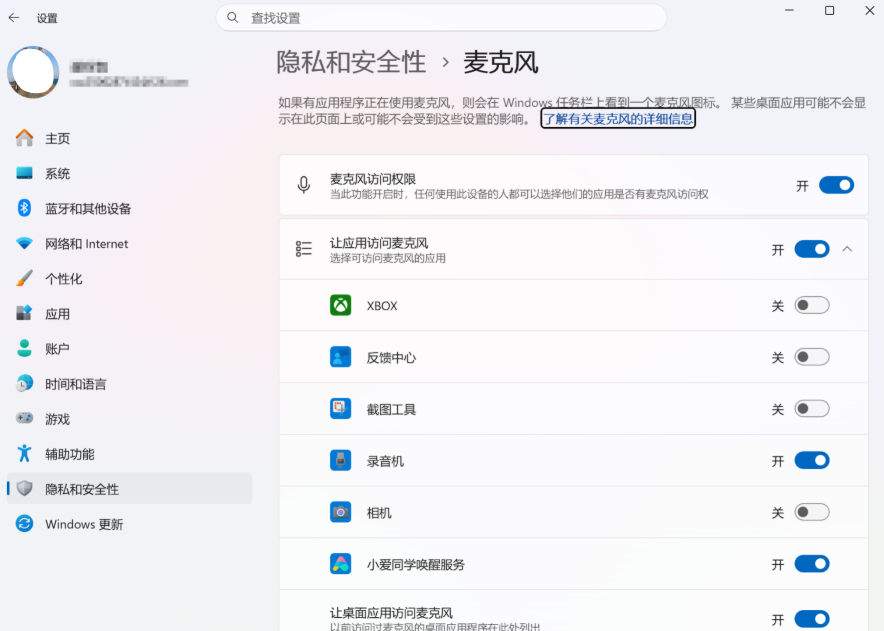Go to 系统 settings
This screenshot has width=884, height=631.
tap(129, 173)
